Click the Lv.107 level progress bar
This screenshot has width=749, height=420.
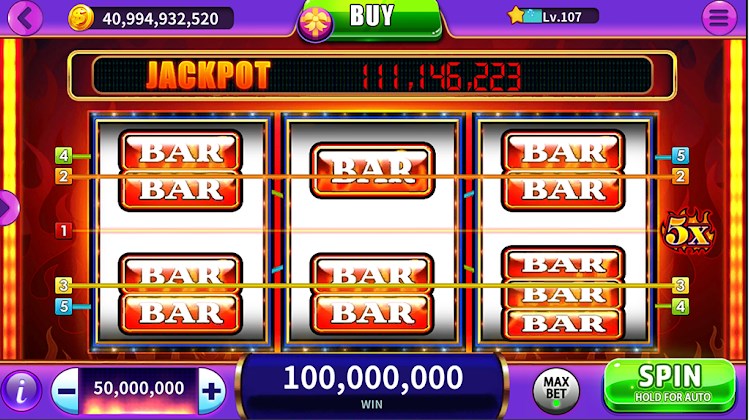coord(561,16)
